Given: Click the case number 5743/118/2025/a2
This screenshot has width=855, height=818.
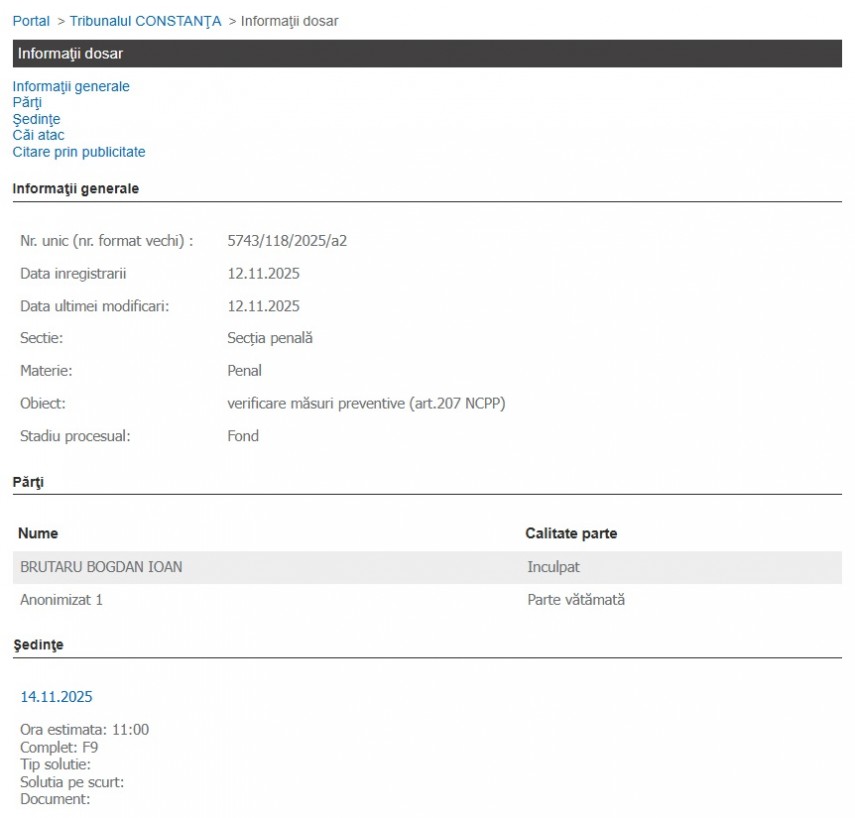Looking at the screenshot, I should (x=287, y=241).
